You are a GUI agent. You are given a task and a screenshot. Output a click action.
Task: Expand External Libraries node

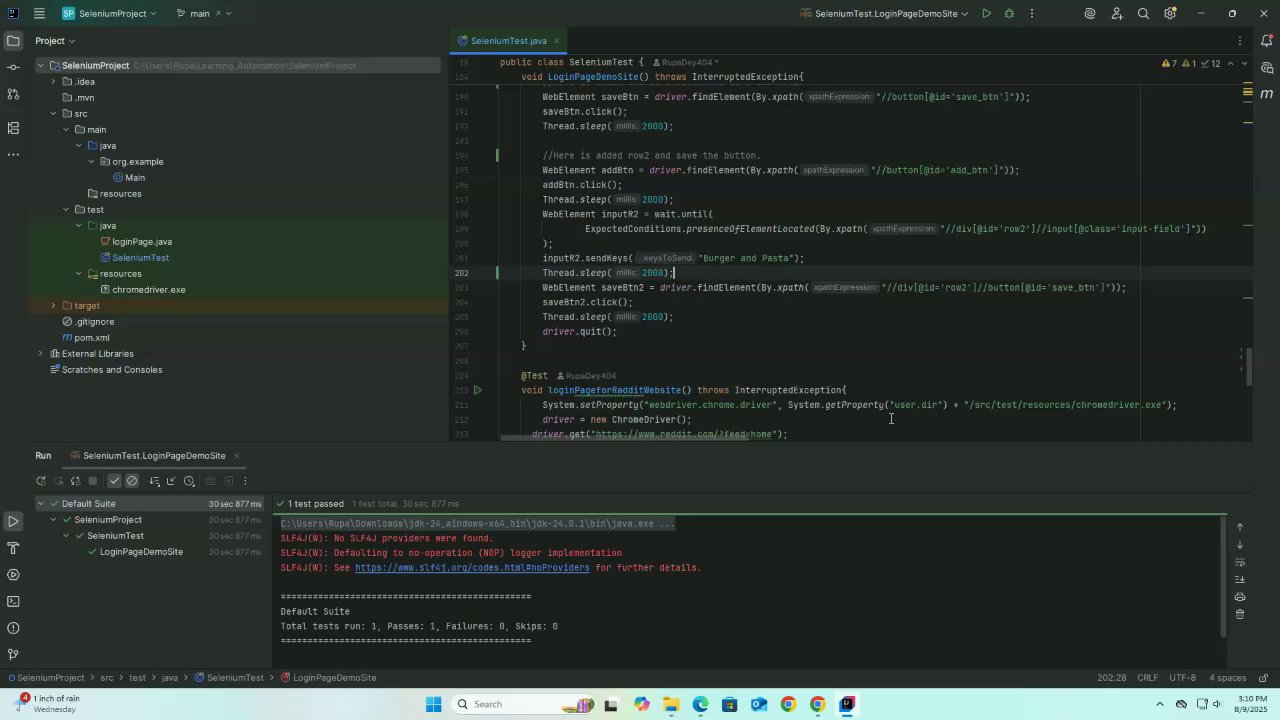(x=41, y=354)
